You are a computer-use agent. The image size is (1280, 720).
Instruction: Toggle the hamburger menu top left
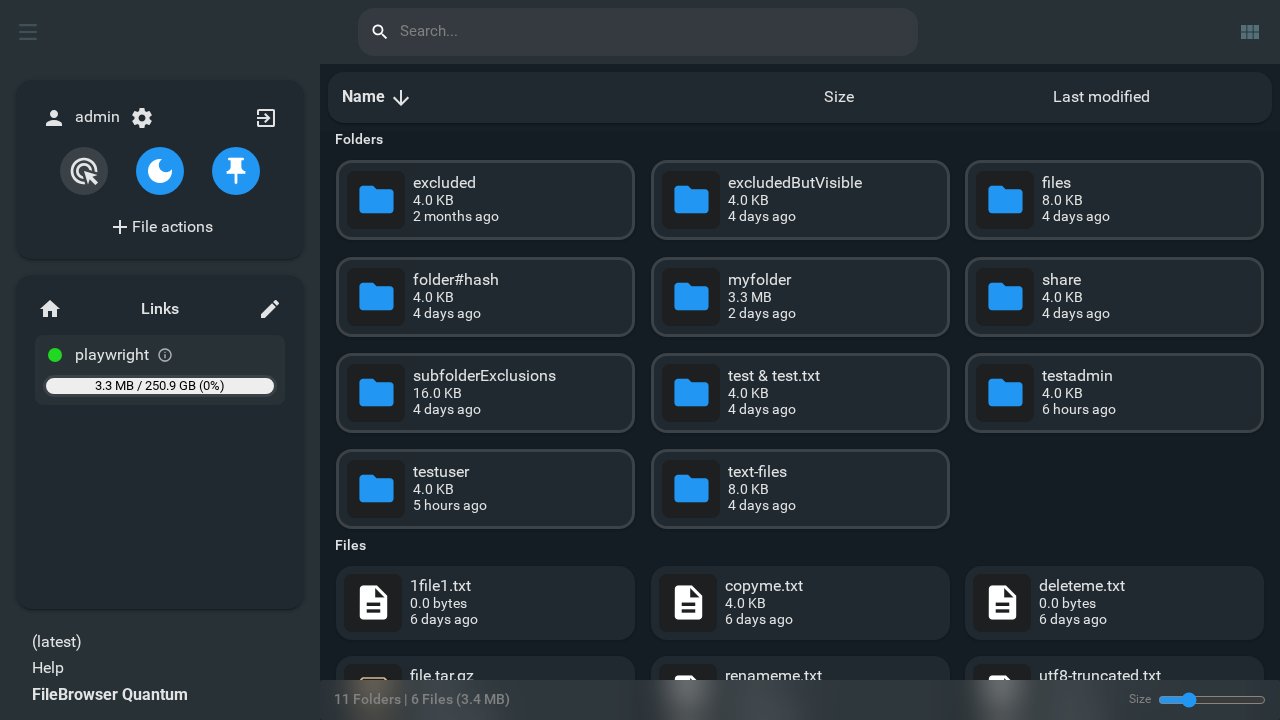click(28, 31)
